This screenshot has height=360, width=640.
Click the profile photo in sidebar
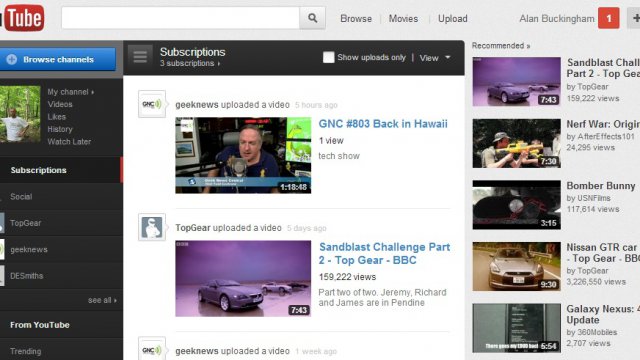[x=20, y=114]
